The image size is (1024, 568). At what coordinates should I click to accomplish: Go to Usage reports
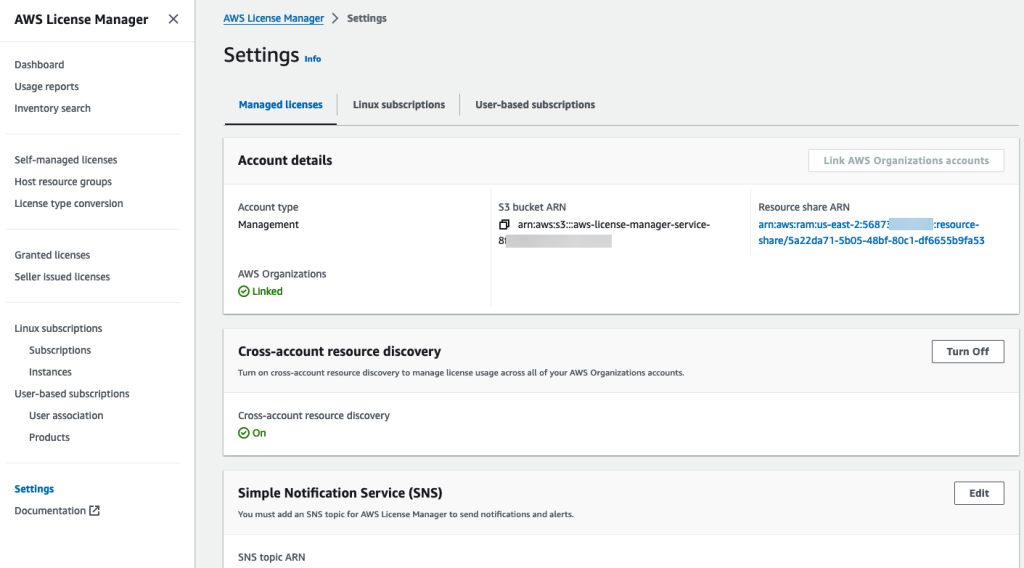tap(46, 86)
